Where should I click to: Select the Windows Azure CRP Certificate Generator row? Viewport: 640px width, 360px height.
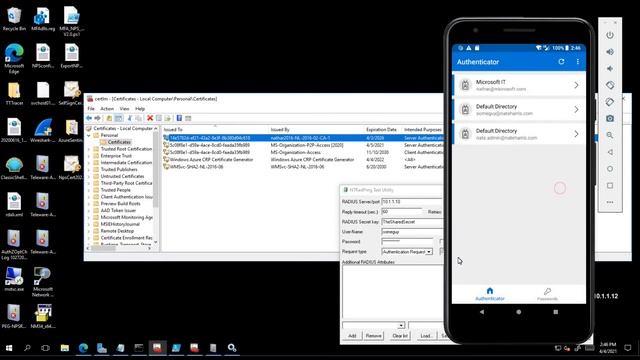(304, 160)
